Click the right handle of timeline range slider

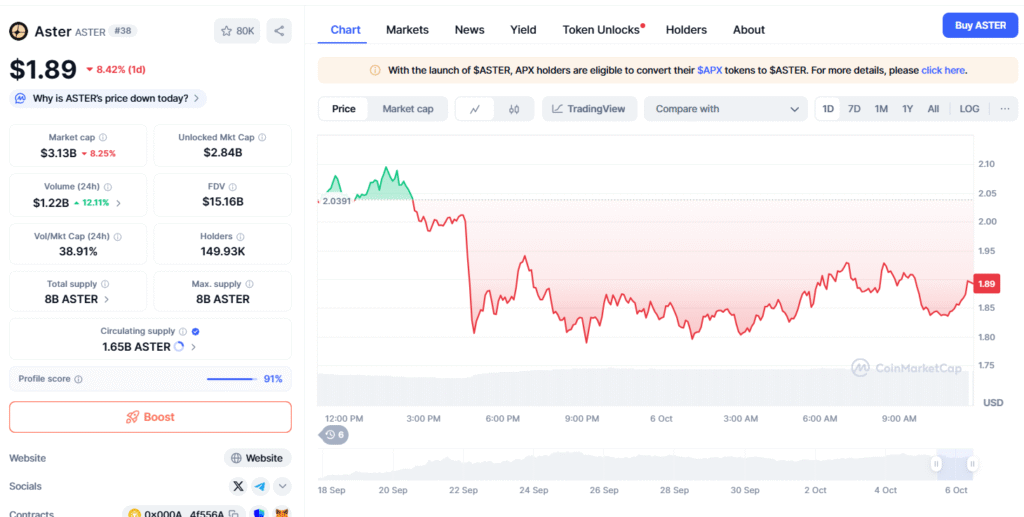coord(972,464)
